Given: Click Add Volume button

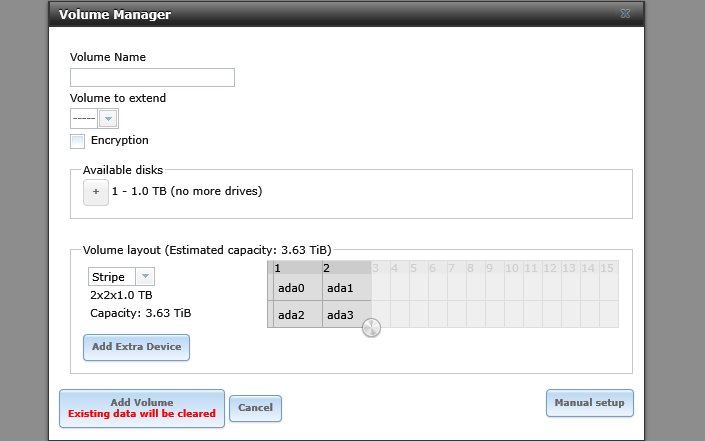Looking at the screenshot, I should click(x=142, y=408).
